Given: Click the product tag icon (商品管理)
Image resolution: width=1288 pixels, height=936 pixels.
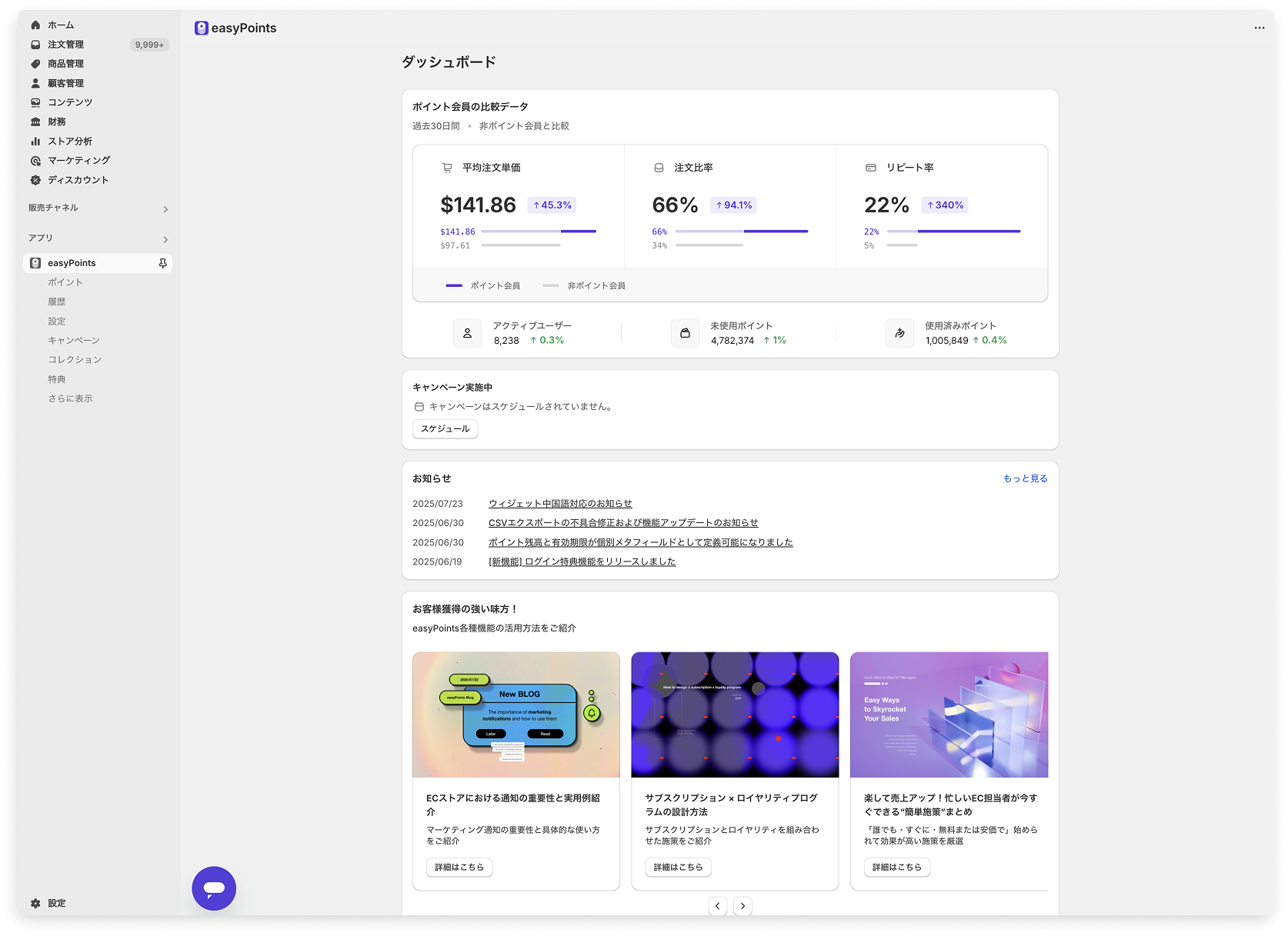Looking at the screenshot, I should 35,64.
